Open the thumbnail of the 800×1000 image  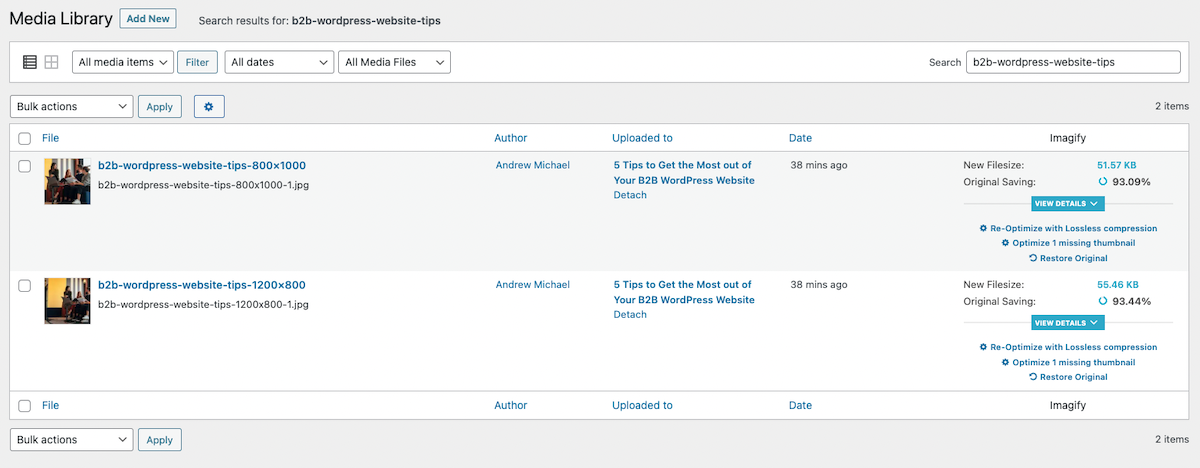(68, 181)
